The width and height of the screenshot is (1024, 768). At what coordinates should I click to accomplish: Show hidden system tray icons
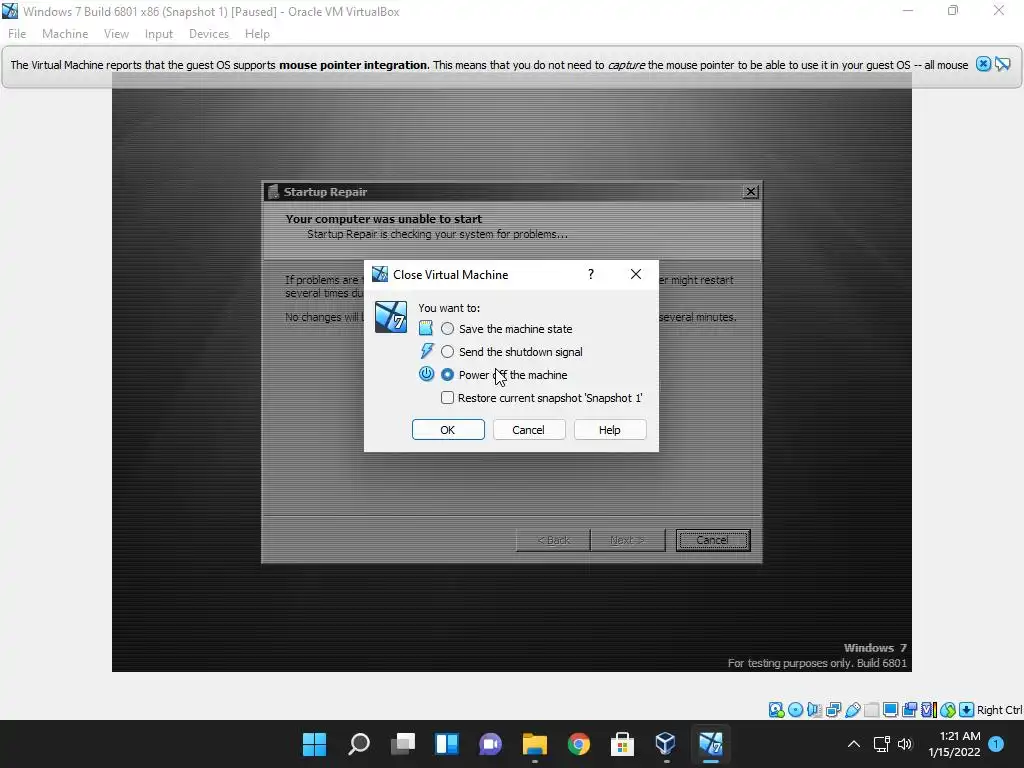(x=854, y=744)
